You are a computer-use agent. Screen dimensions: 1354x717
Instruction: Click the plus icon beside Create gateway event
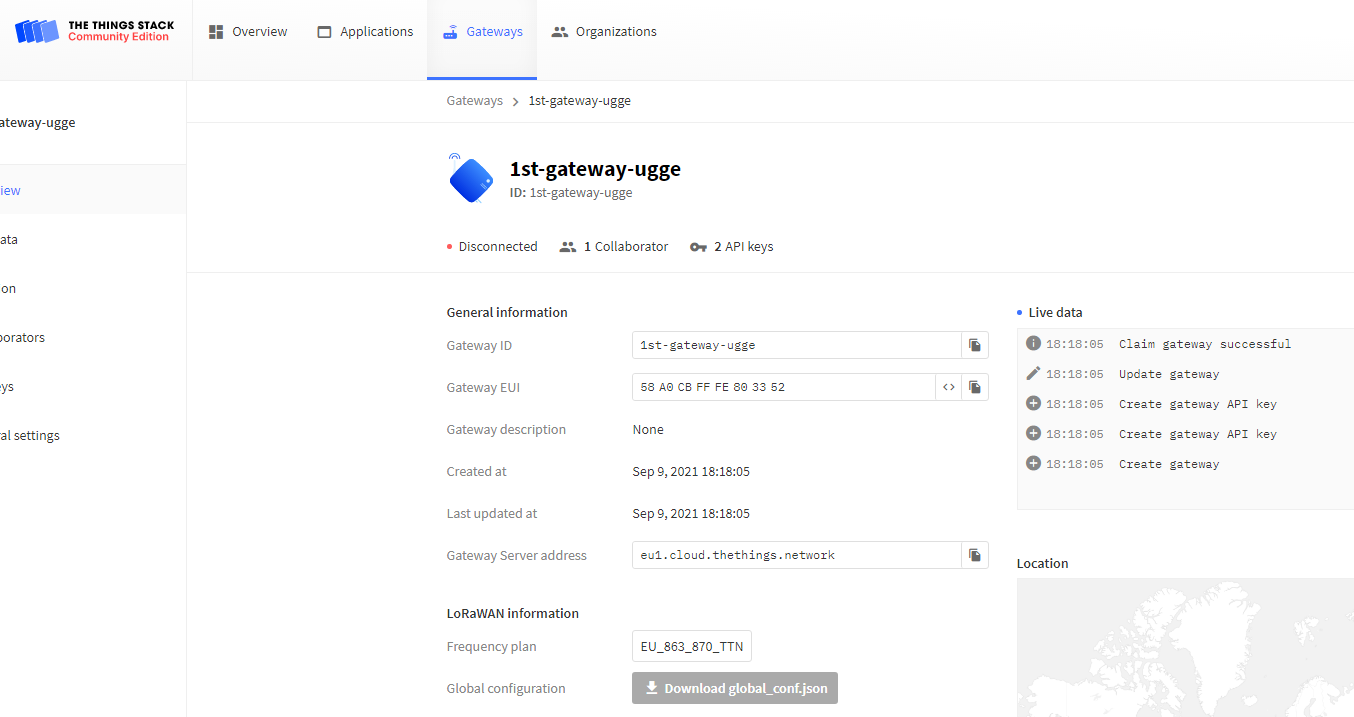pos(1033,463)
